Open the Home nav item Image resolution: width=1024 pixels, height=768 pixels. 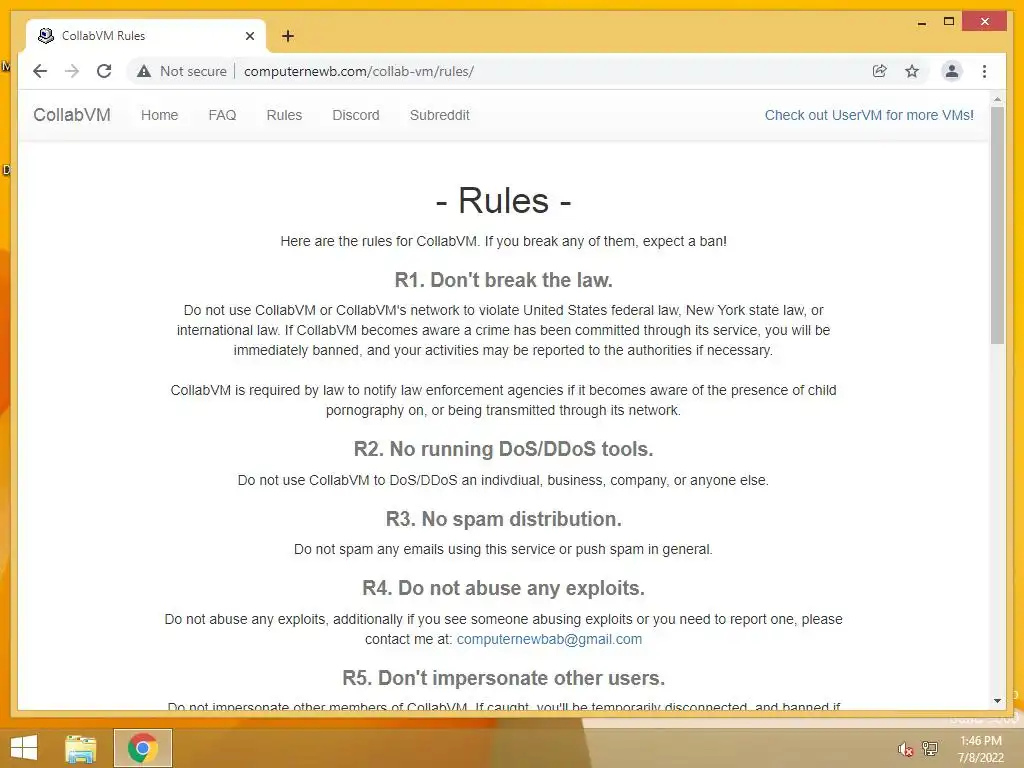pos(159,115)
